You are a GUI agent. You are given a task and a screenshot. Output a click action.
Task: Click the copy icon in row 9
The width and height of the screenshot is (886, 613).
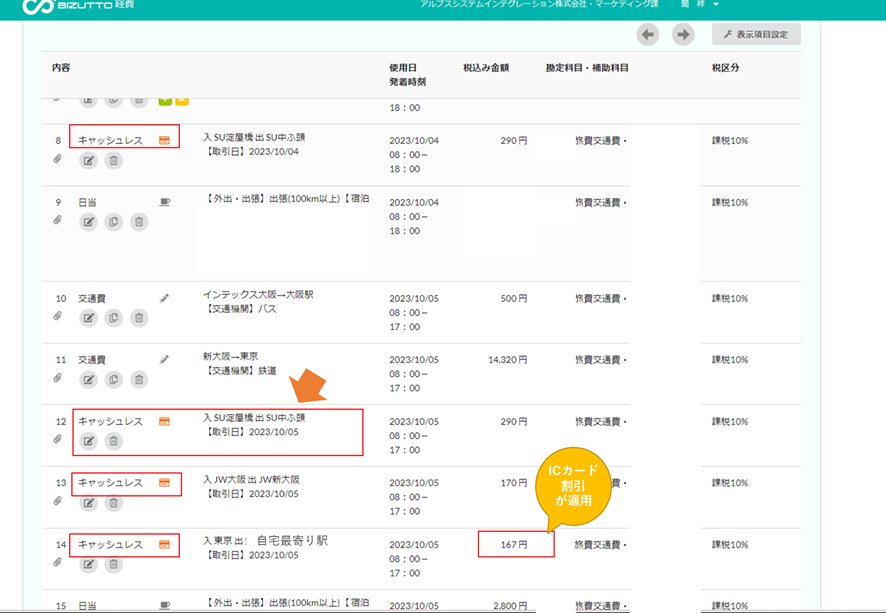coord(114,221)
